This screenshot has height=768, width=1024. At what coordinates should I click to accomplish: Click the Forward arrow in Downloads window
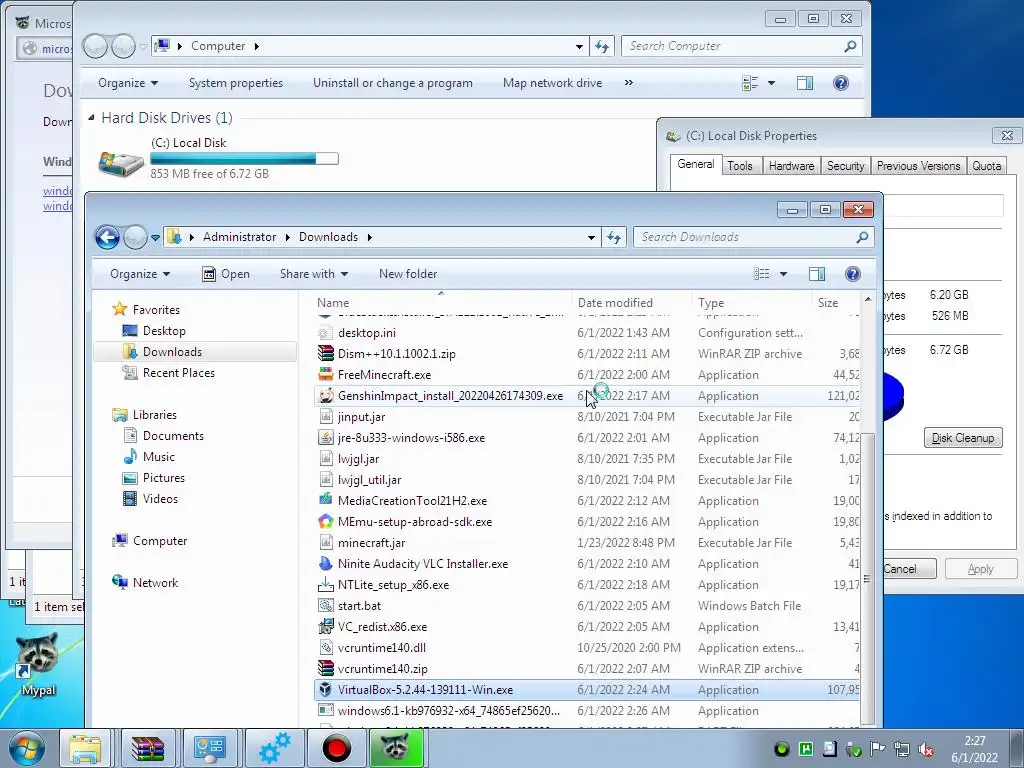(135, 237)
